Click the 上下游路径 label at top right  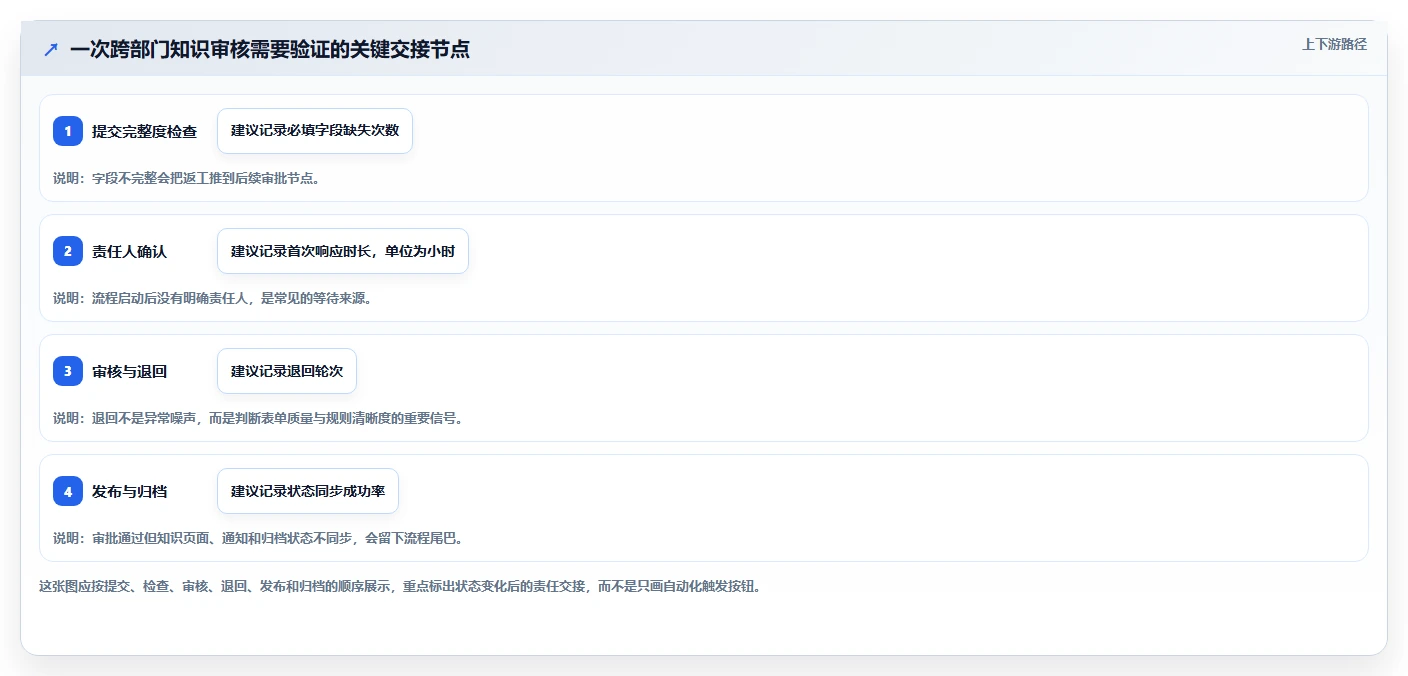pyautogui.click(x=1334, y=44)
